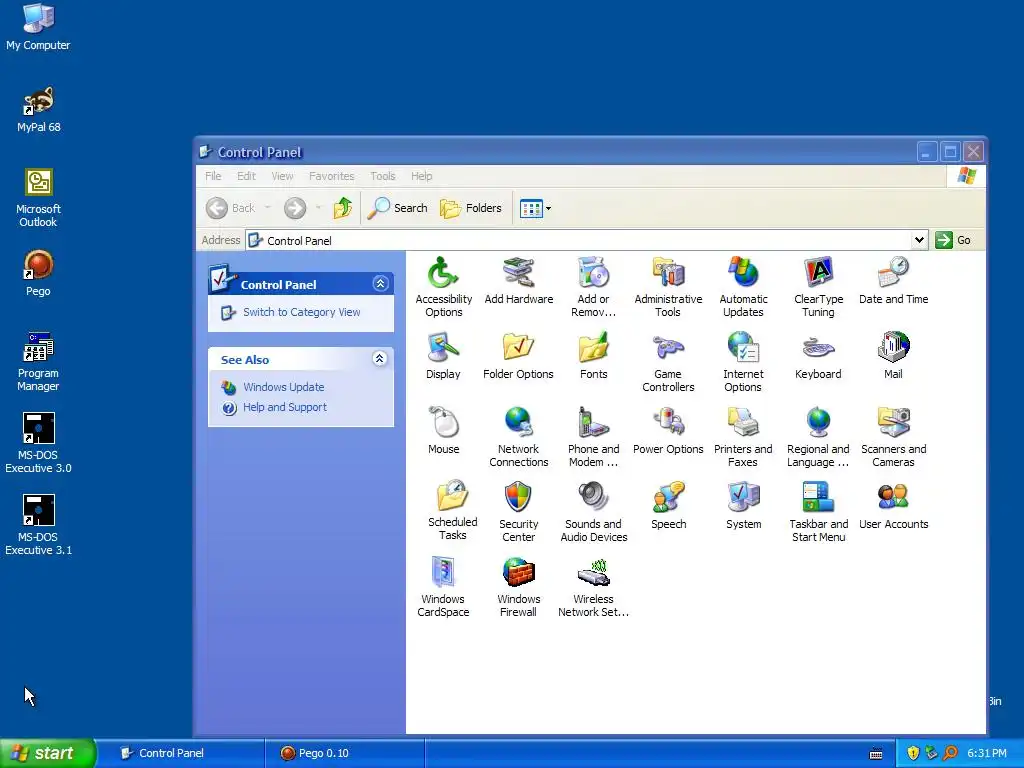Open the Views dropdown arrow in toolbar
Image resolution: width=1024 pixels, height=768 pixels.
pos(548,208)
